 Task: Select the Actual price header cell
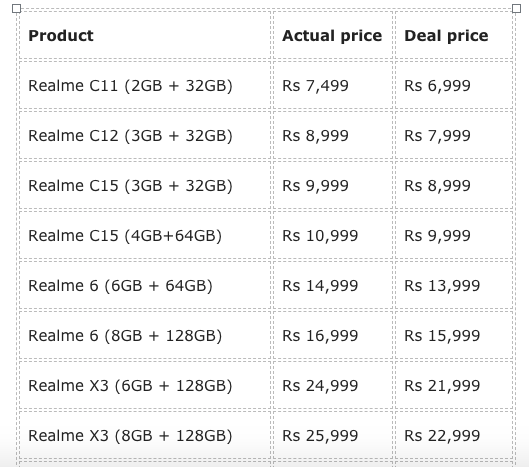pyautogui.click(x=333, y=35)
